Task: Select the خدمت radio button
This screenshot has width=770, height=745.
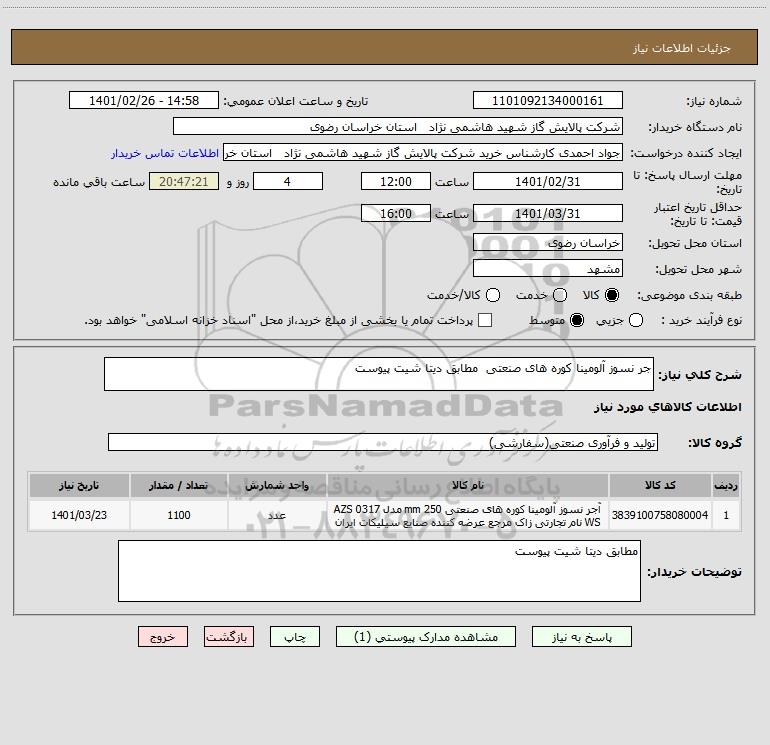Action: coord(560,295)
